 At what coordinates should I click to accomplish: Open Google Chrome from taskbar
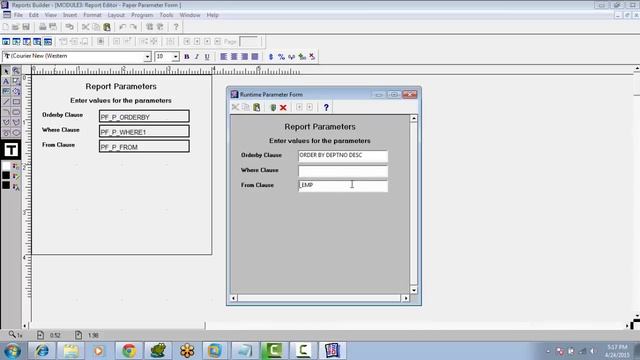129,351
